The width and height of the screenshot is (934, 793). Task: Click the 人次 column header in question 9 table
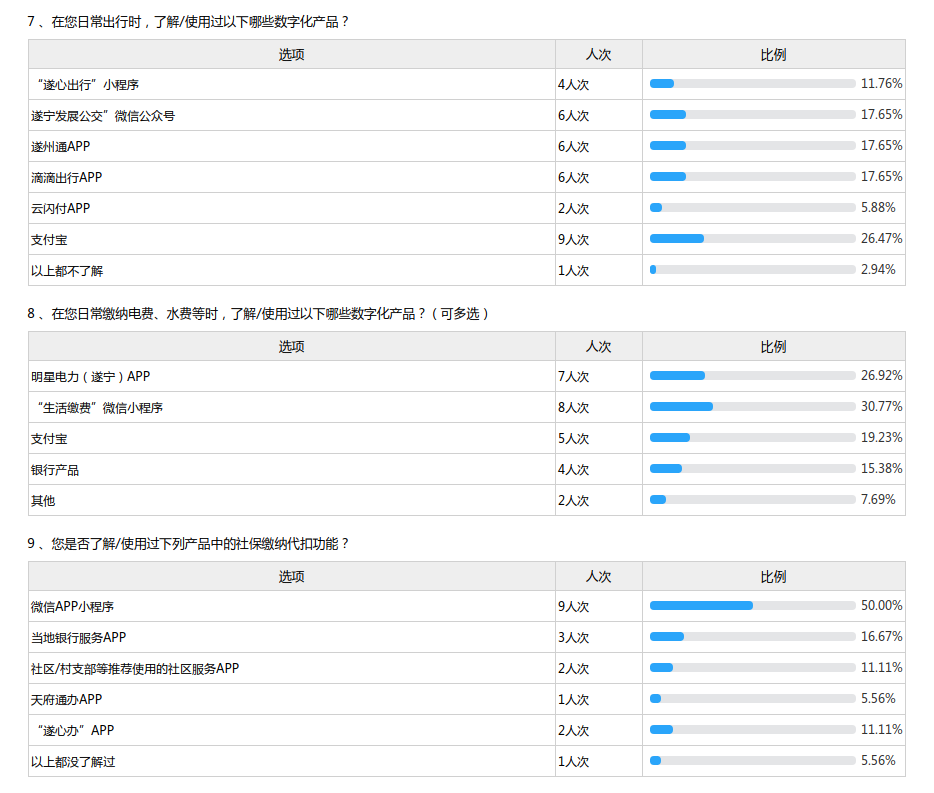598,577
